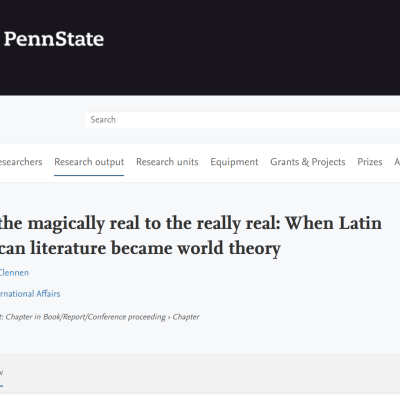The width and height of the screenshot is (400, 400).
Task: Open the International Affairs department link
Action: pos(30,294)
